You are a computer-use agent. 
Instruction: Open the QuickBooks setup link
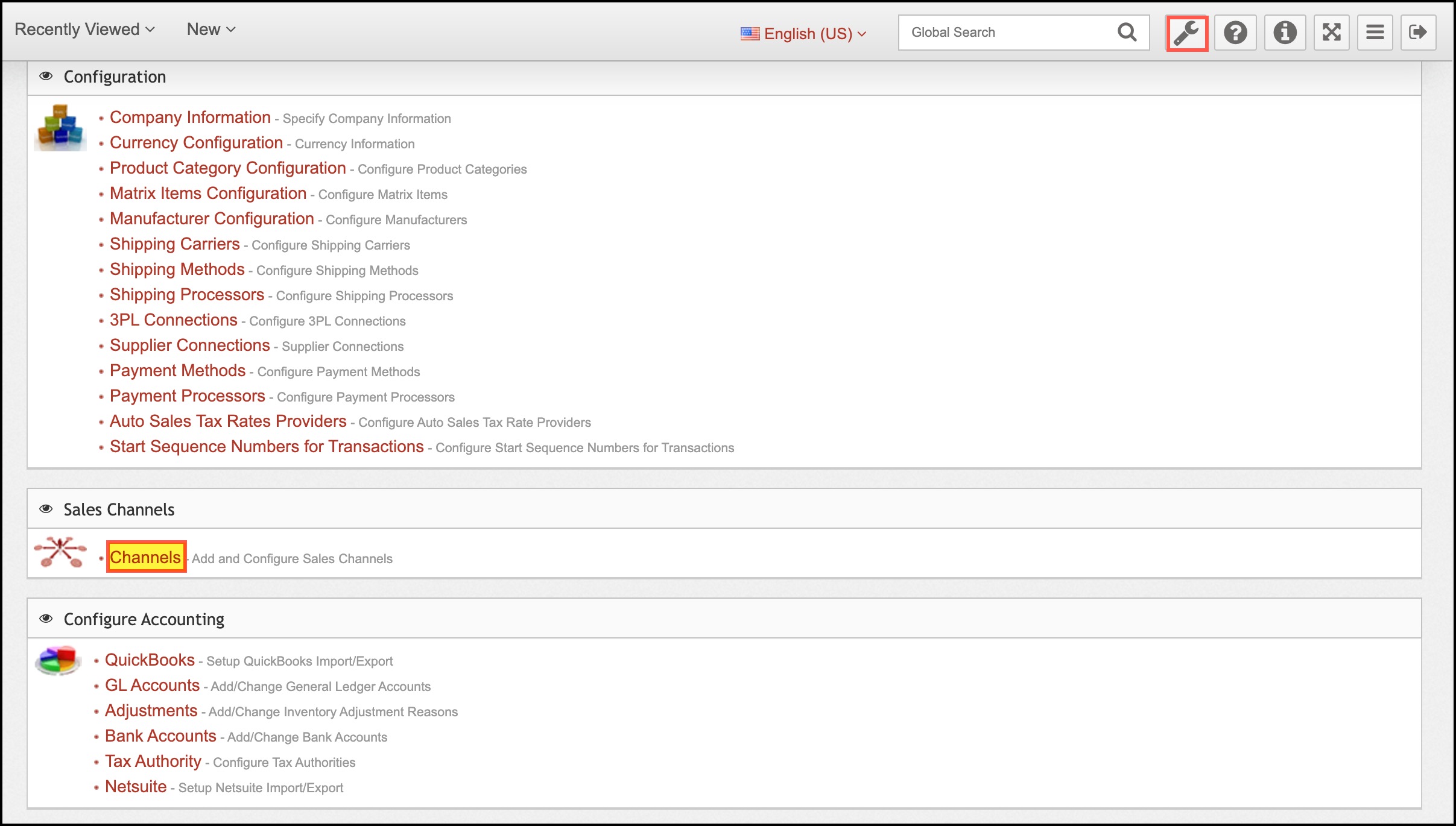[150, 660]
